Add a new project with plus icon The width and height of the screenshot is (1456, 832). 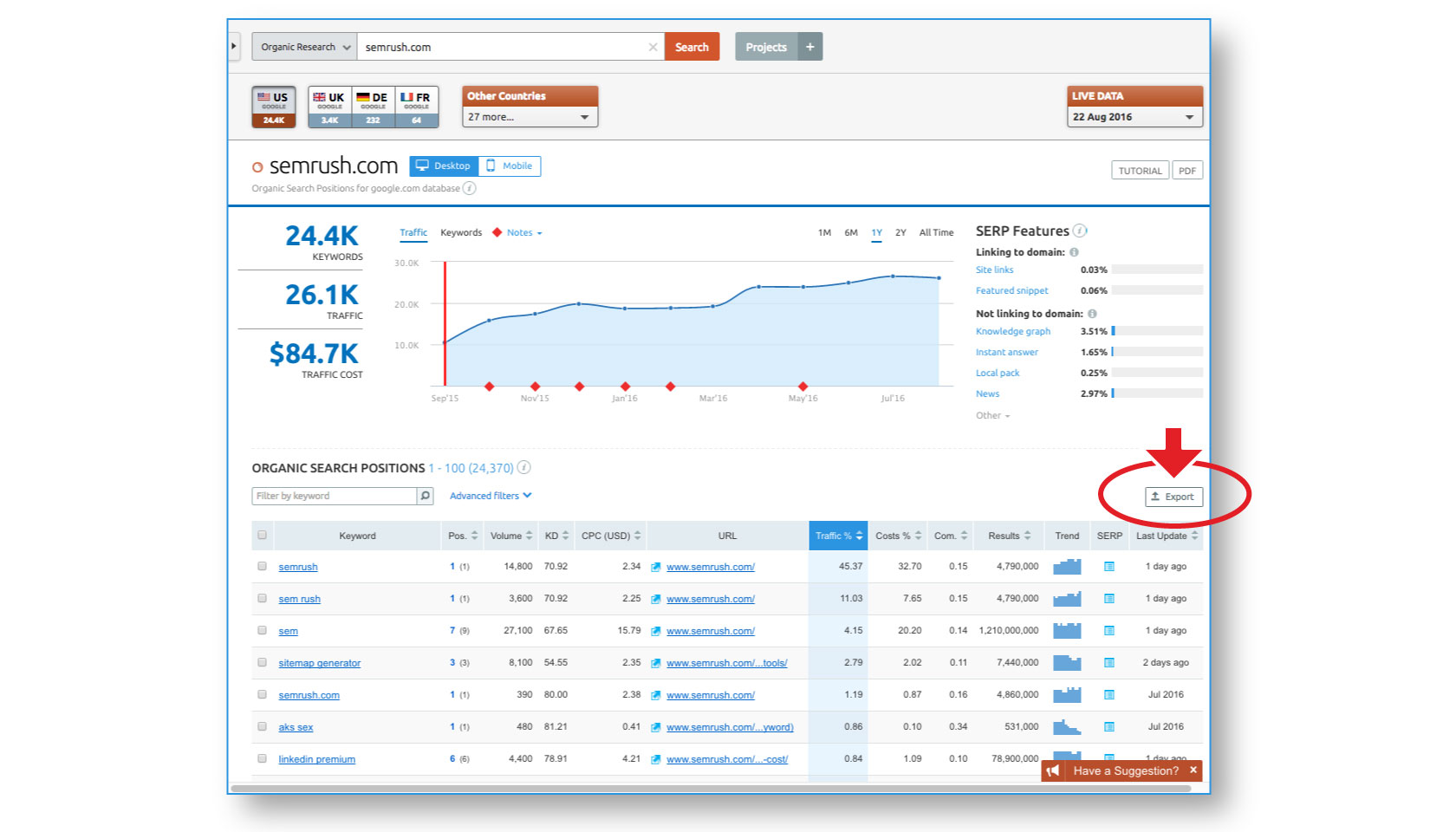[x=809, y=47]
